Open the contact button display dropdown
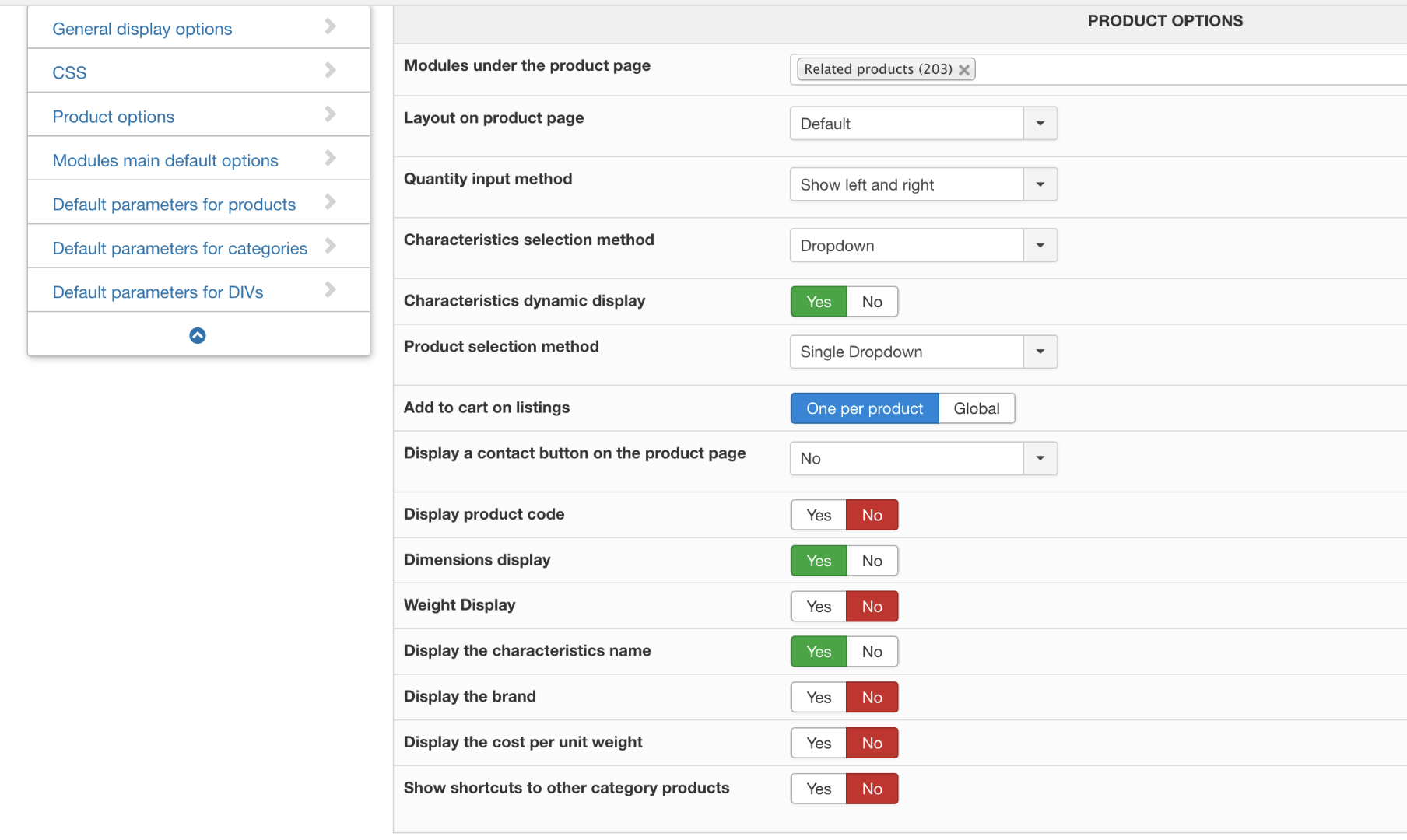 [923, 459]
